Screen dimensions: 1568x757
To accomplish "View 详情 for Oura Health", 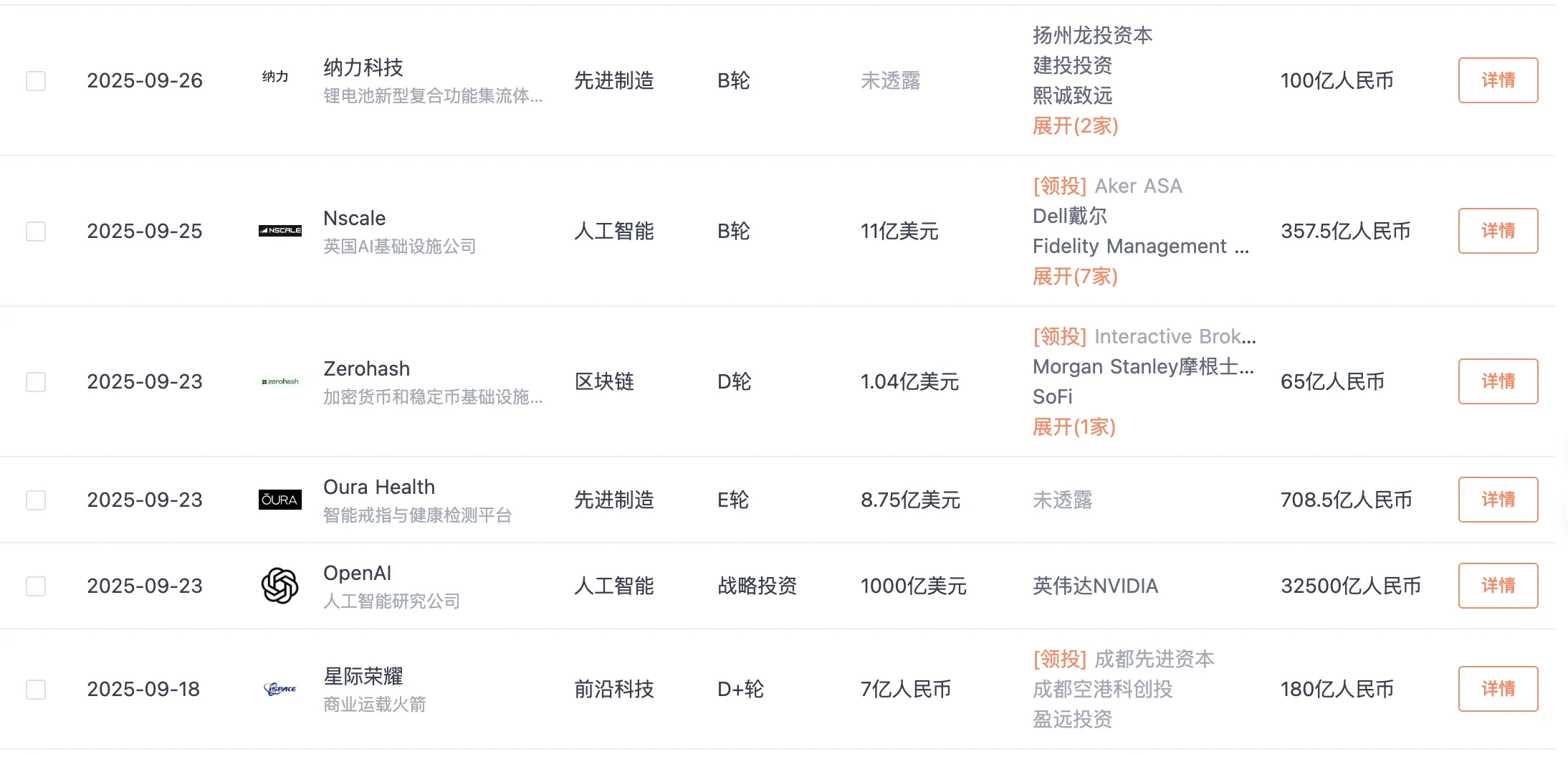I will click(x=1498, y=500).
